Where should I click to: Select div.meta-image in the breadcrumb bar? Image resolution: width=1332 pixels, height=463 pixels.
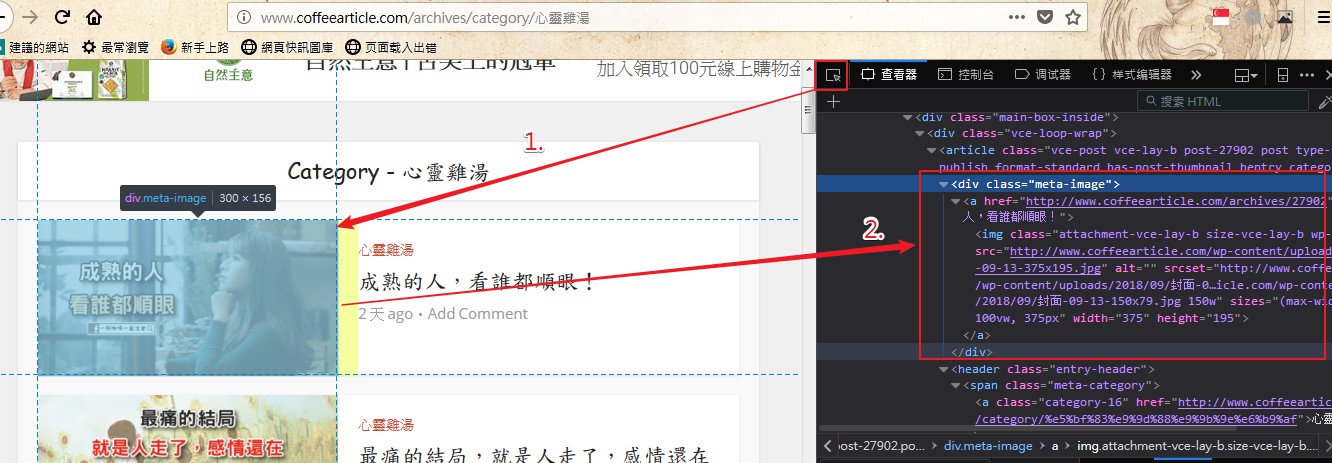(988, 446)
